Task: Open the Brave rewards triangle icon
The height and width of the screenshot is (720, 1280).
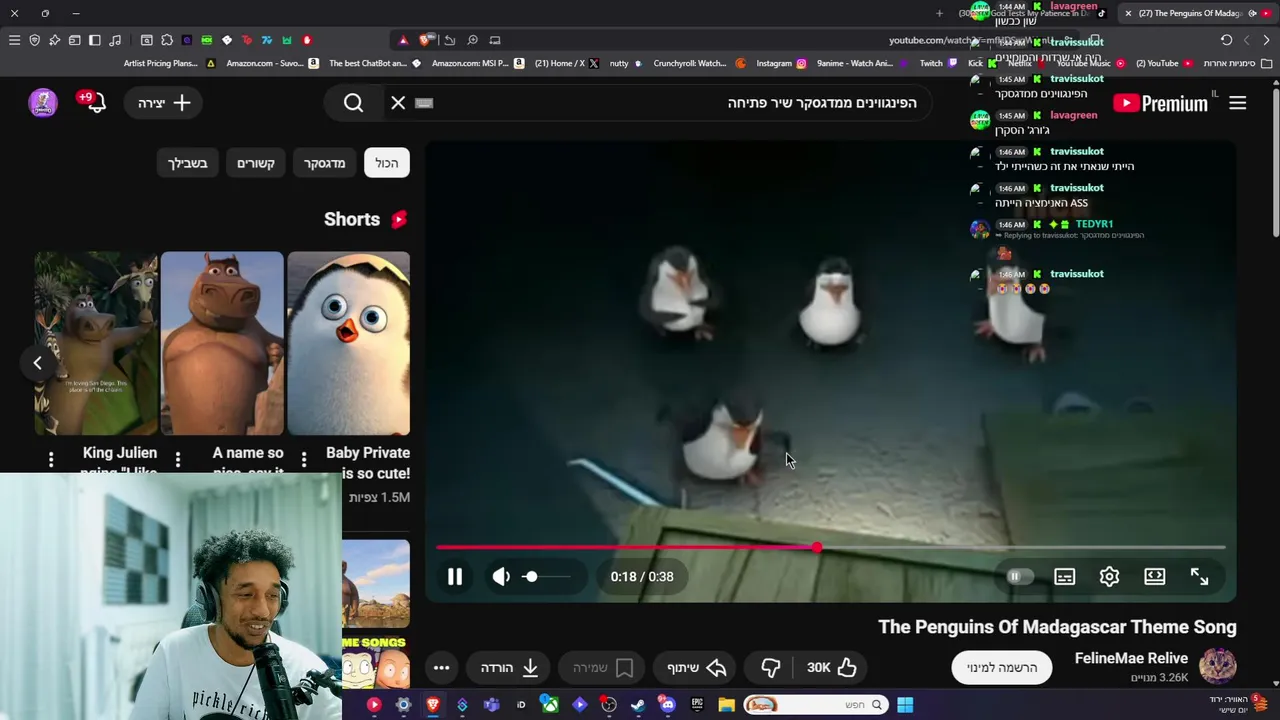Action: coord(403,40)
